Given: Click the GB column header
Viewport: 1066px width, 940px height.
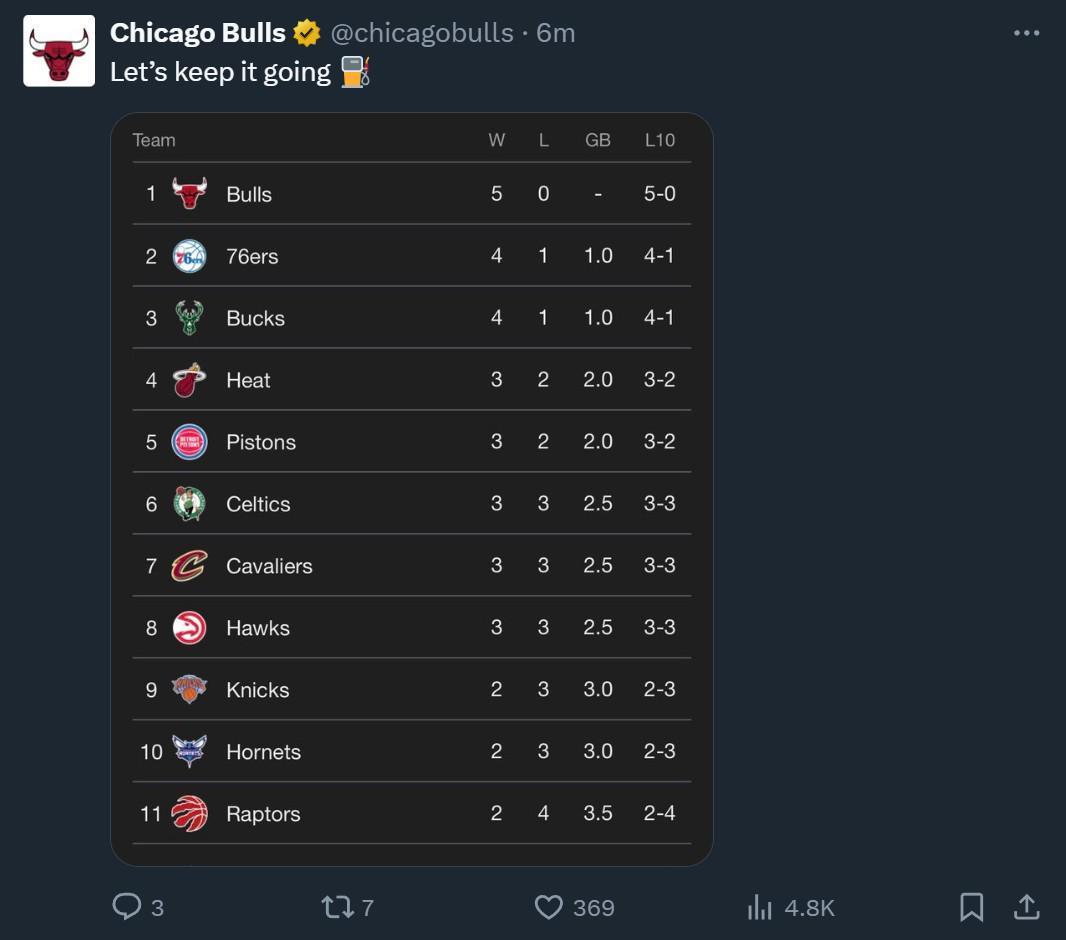Looking at the screenshot, I should [x=597, y=140].
